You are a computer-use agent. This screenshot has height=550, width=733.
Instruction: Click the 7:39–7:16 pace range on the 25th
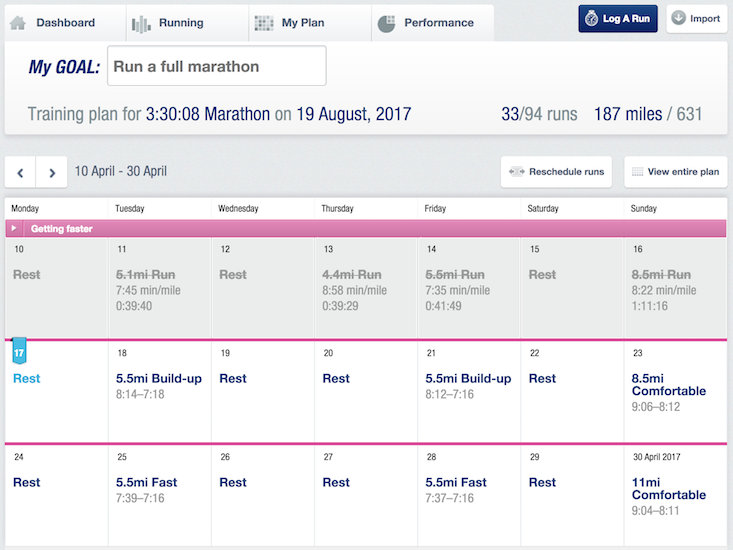coord(140,498)
